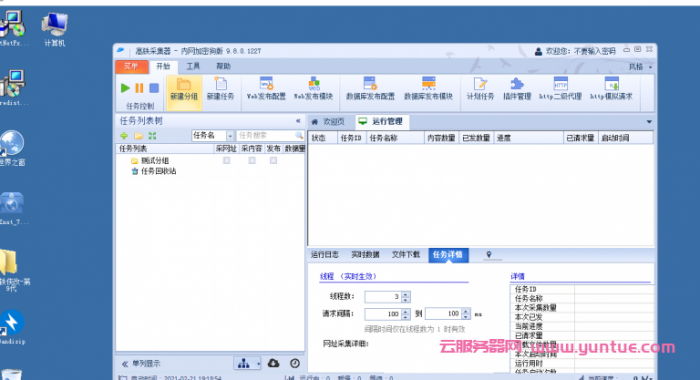The image size is (700, 380).
Task: Click the clock icon below the task tree
Action: pyautogui.click(x=295, y=363)
